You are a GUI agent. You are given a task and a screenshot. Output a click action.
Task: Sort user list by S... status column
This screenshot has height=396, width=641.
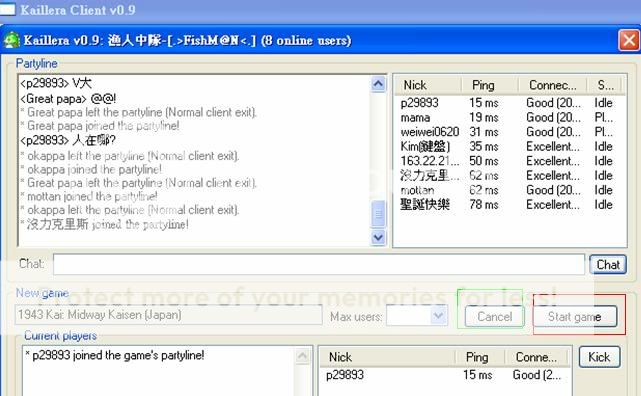coord(605,85)
